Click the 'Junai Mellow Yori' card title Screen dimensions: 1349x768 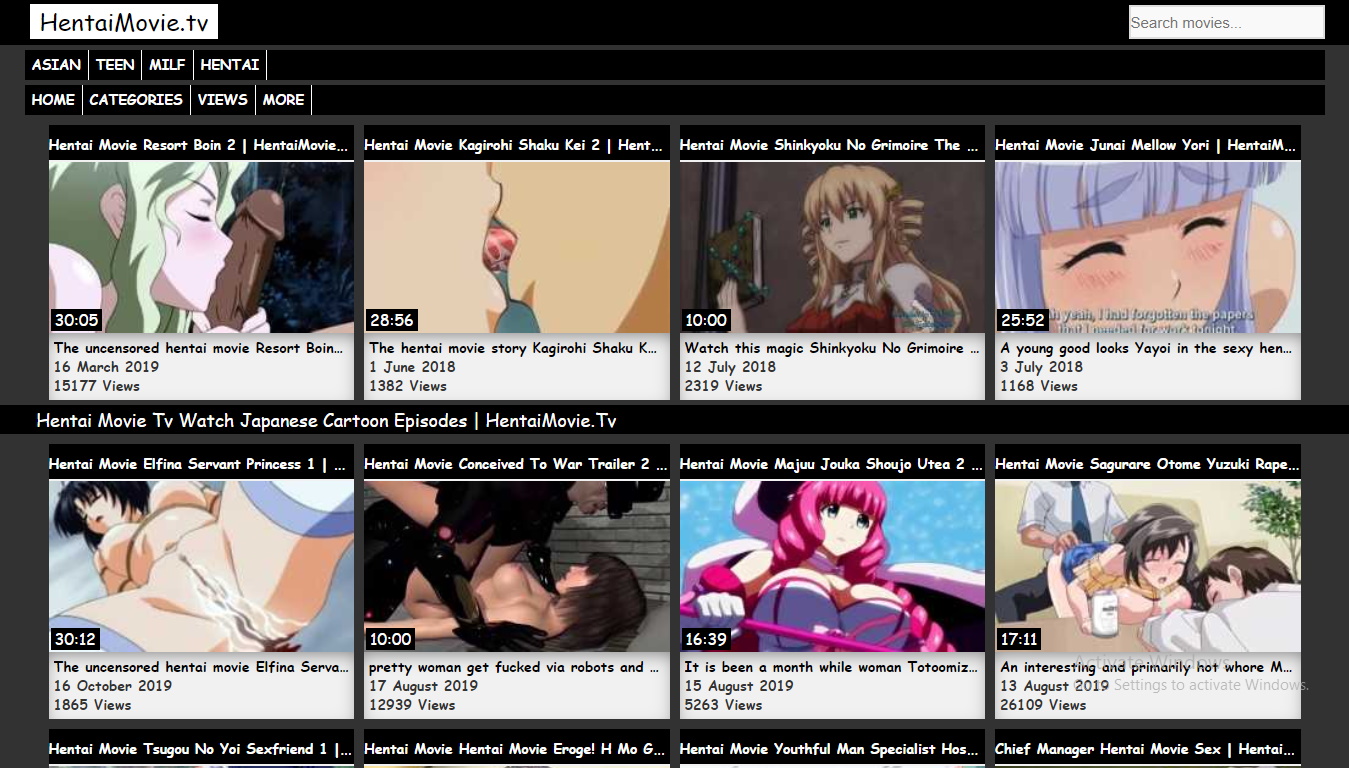(1148, 145)
